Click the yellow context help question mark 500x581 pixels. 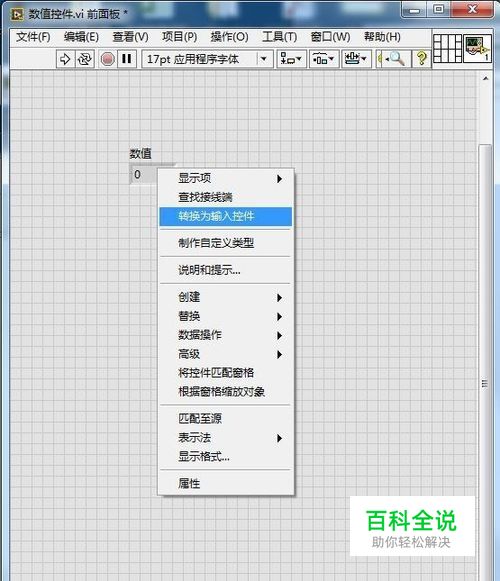pos(421,59)
